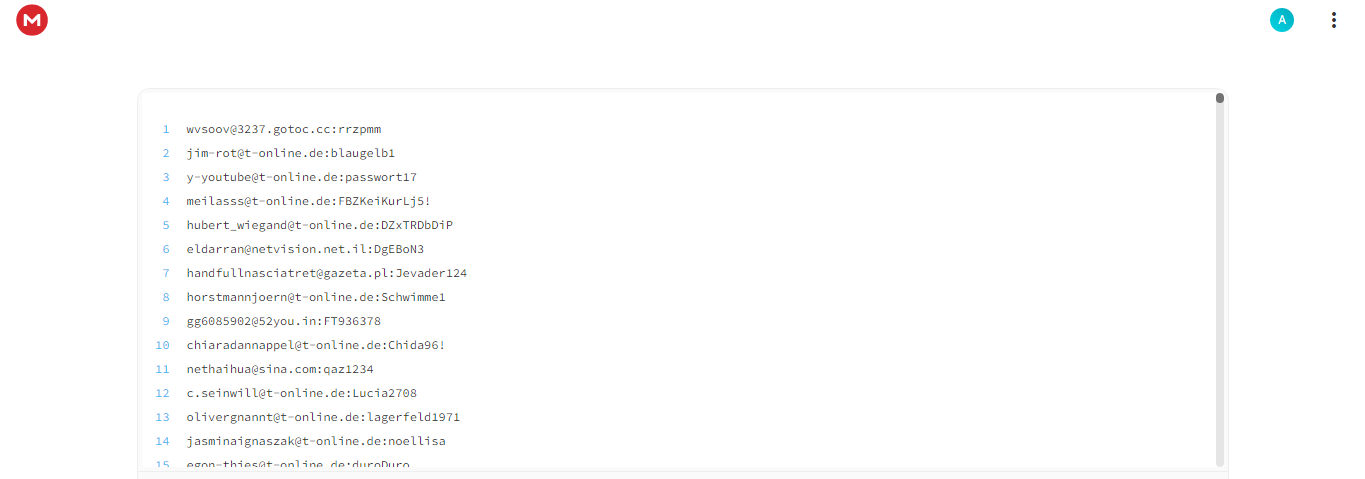The width and height of the screenshot is (1365, 479).
Task: Click the red MEGA logo icon
Action: (32, 20)
